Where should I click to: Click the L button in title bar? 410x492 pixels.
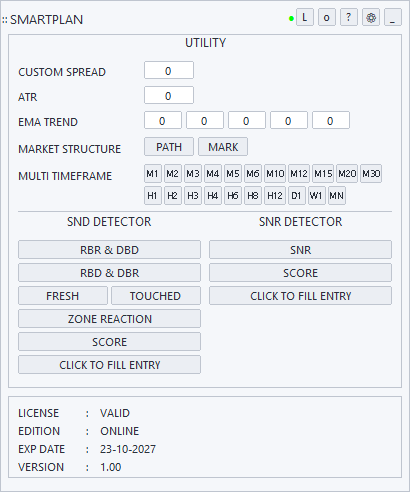[x=305, y=17]
